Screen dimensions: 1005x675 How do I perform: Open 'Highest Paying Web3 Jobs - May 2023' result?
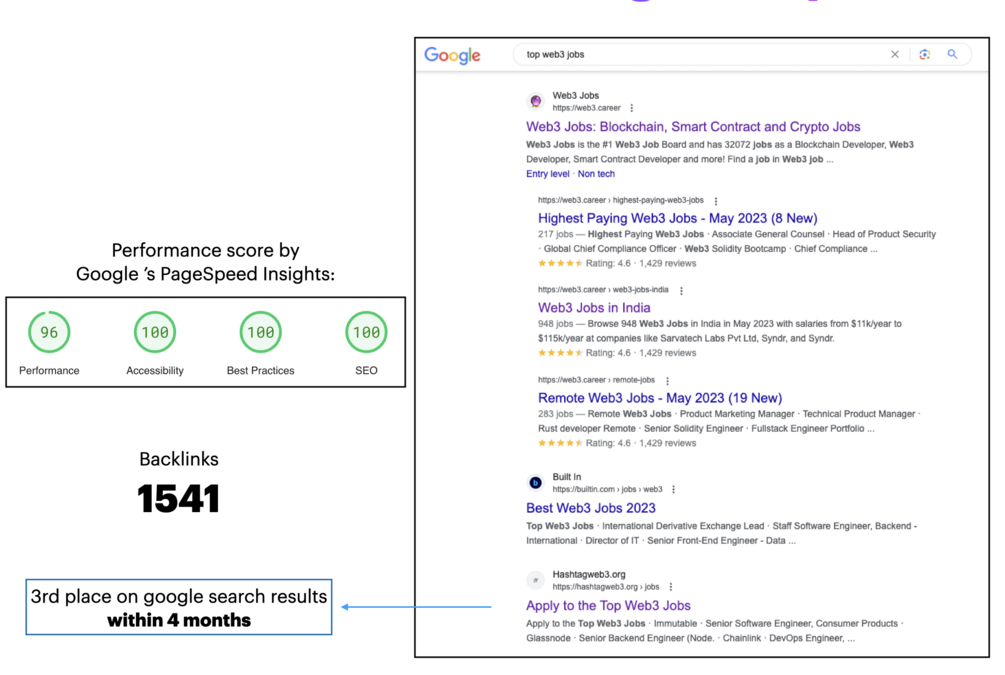pyautogui.click(x=677, y=218)
